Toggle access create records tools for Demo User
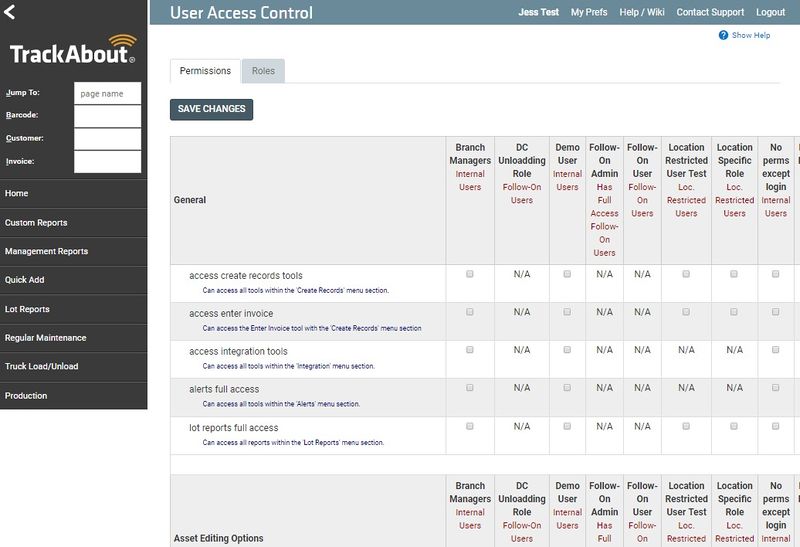Viewport: 800px width, 547px height. 567,274
